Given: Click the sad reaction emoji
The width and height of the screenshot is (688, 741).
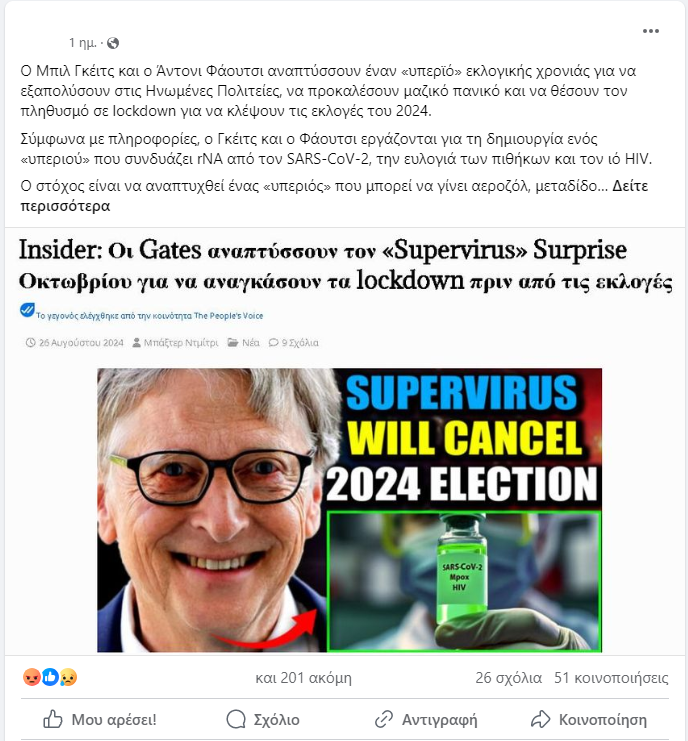Looking at the screenshot, I should [x=69, y=677].
